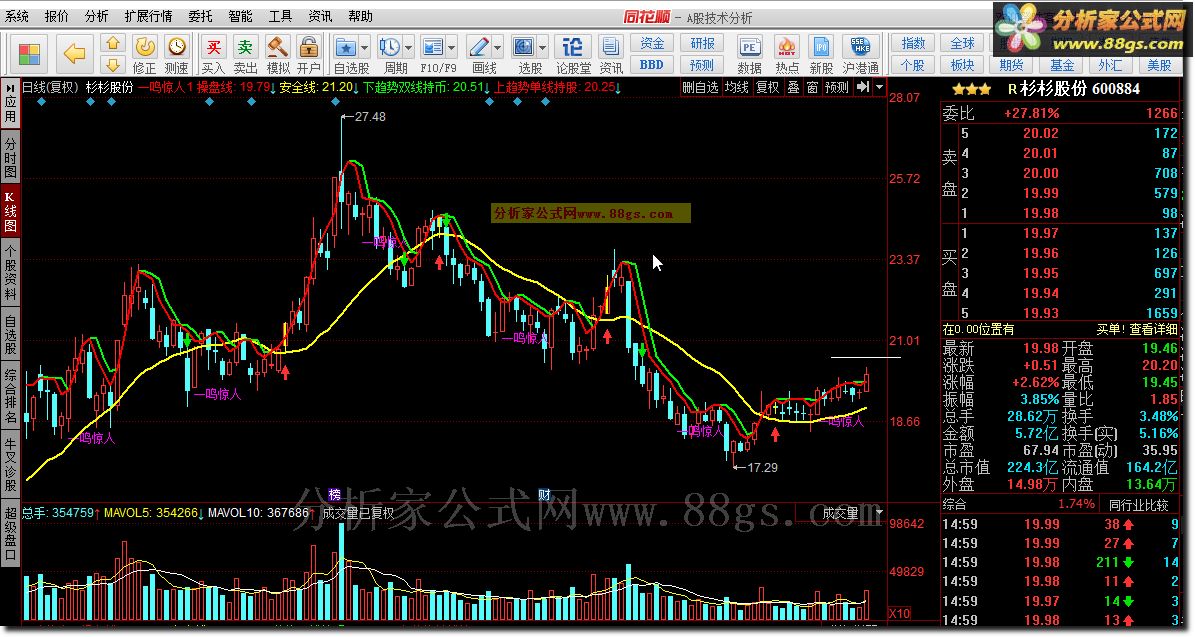Toggle the 窗 window button
The image size is (1195, 637).
(x=812, y=88)
